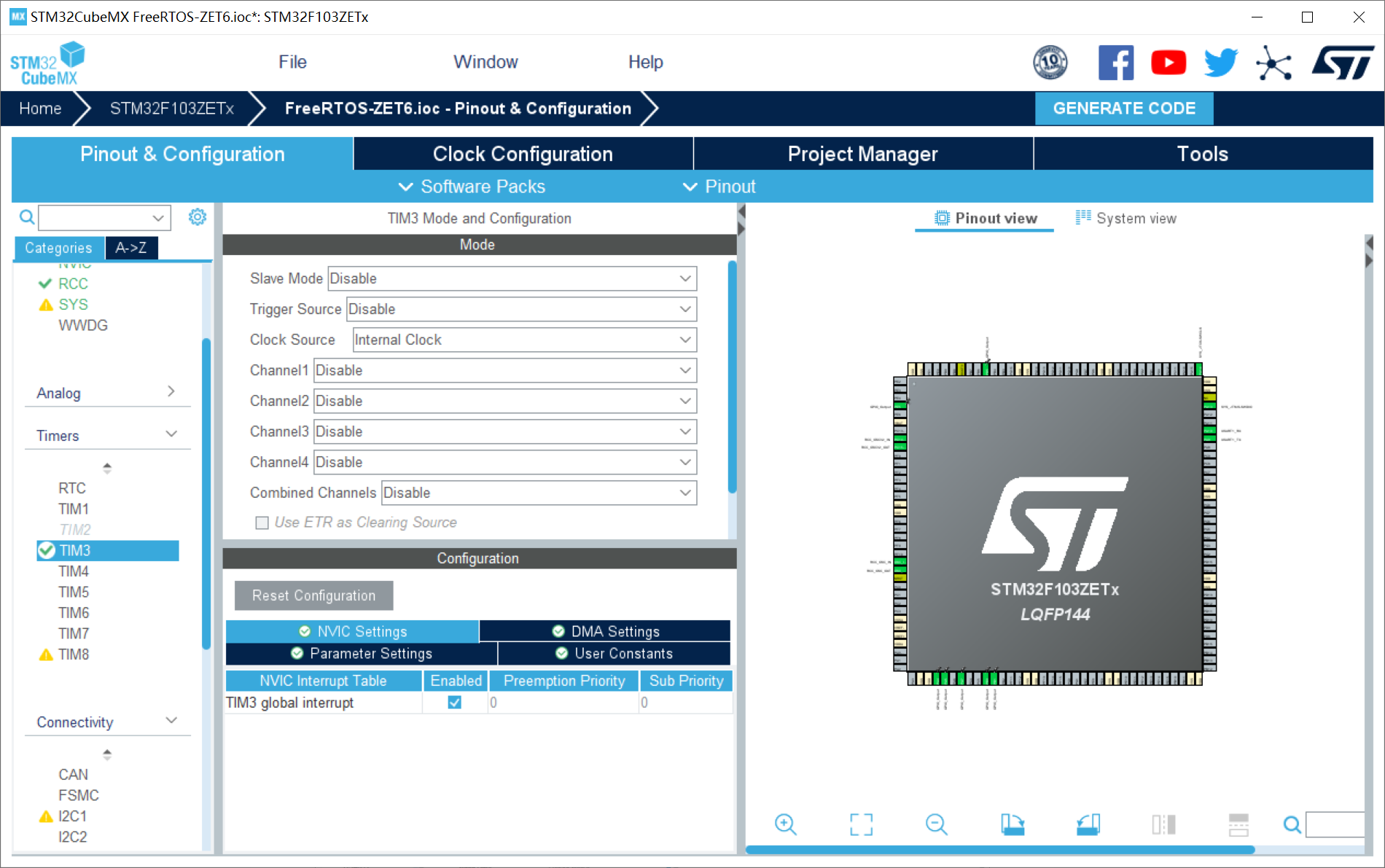1385x868 pixels.
Task: Open the ST YouTube channel icon
Action: (x=1169, y=63)
